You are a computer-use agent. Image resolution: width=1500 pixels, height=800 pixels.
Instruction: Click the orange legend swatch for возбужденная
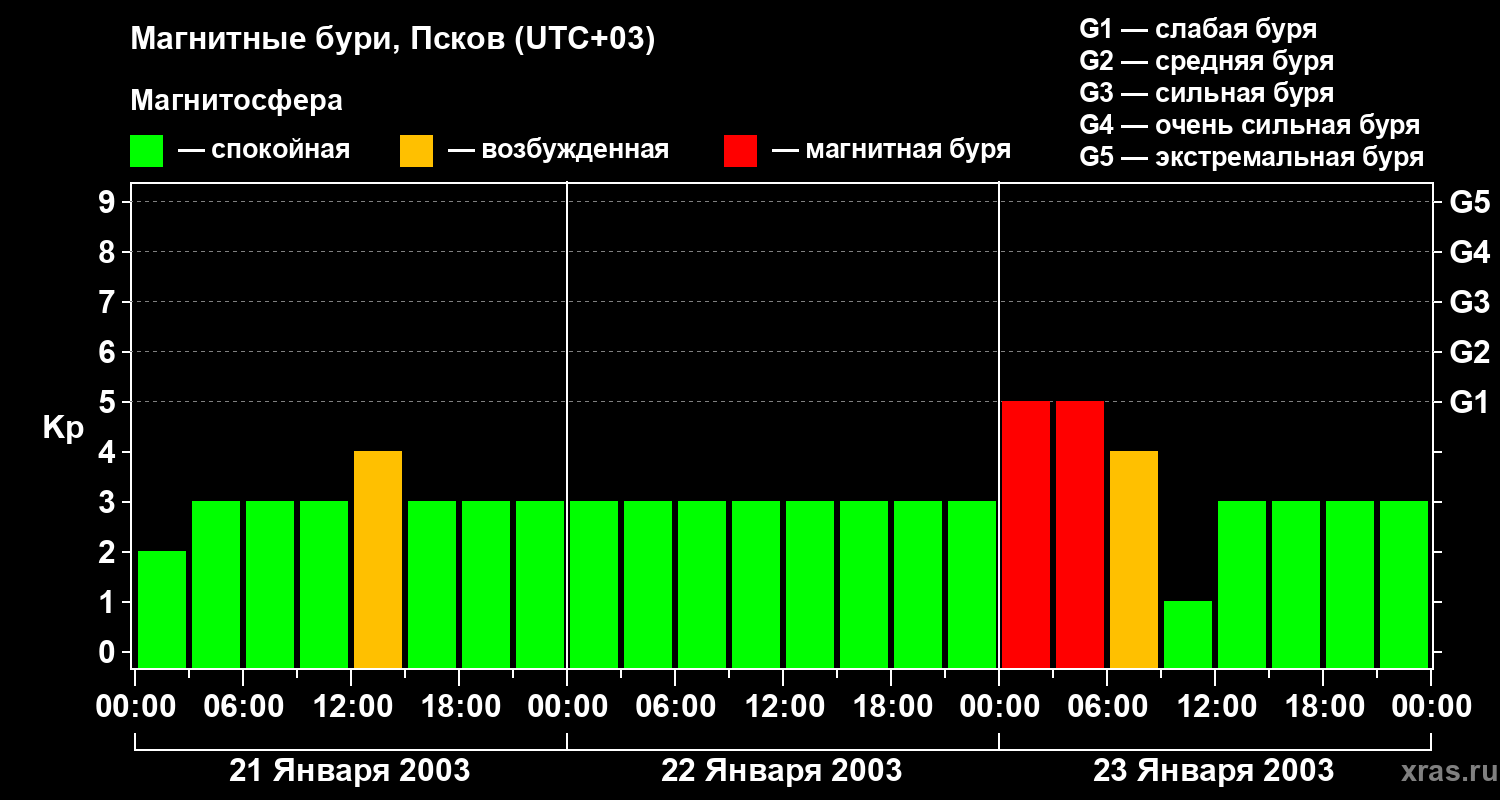click(416, 151)
